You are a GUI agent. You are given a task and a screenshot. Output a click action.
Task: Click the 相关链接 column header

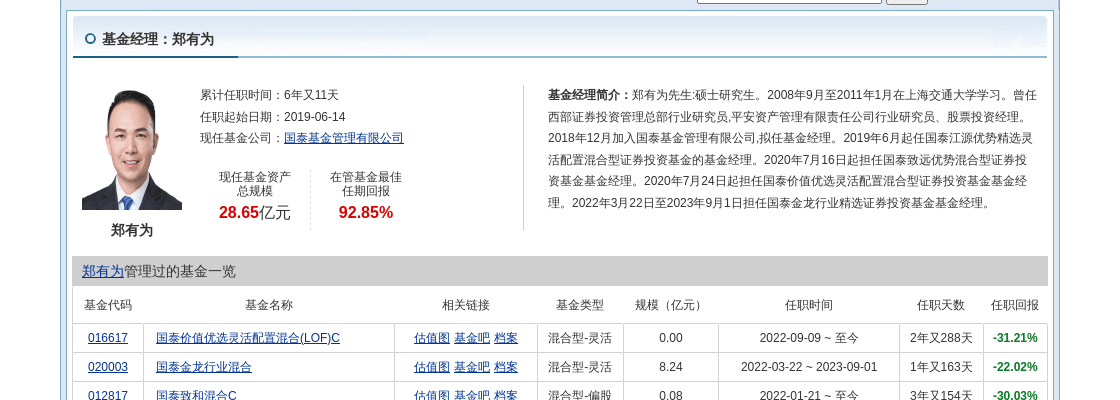[x=466, y=305]
